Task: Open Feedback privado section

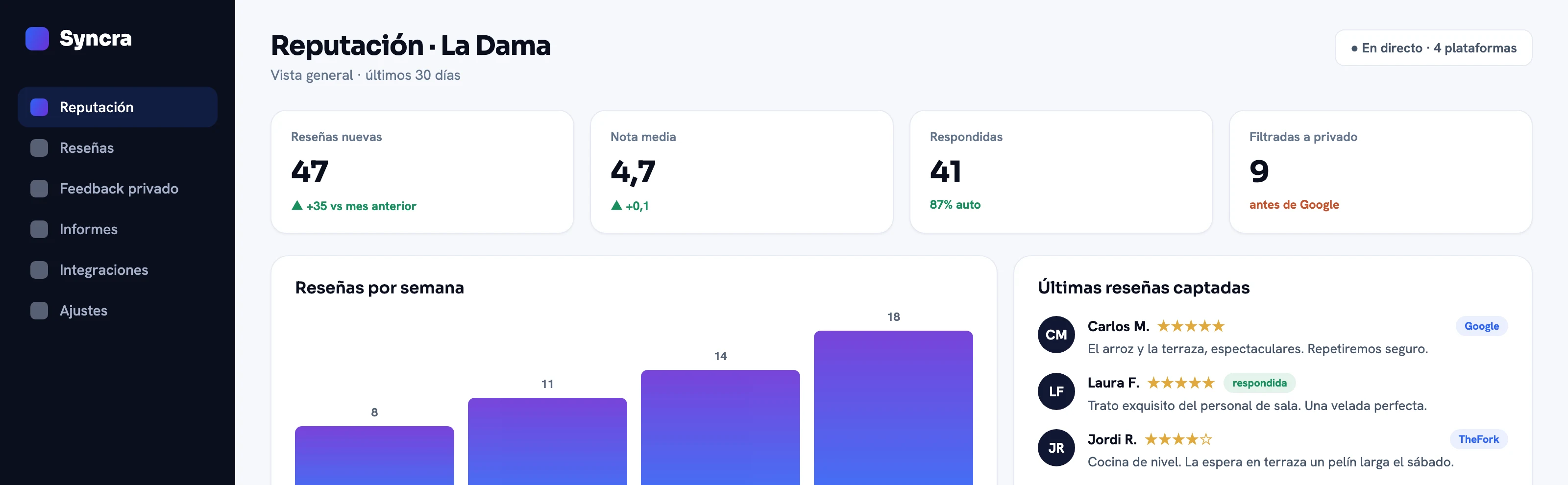Action: click(x=118, y=189)
